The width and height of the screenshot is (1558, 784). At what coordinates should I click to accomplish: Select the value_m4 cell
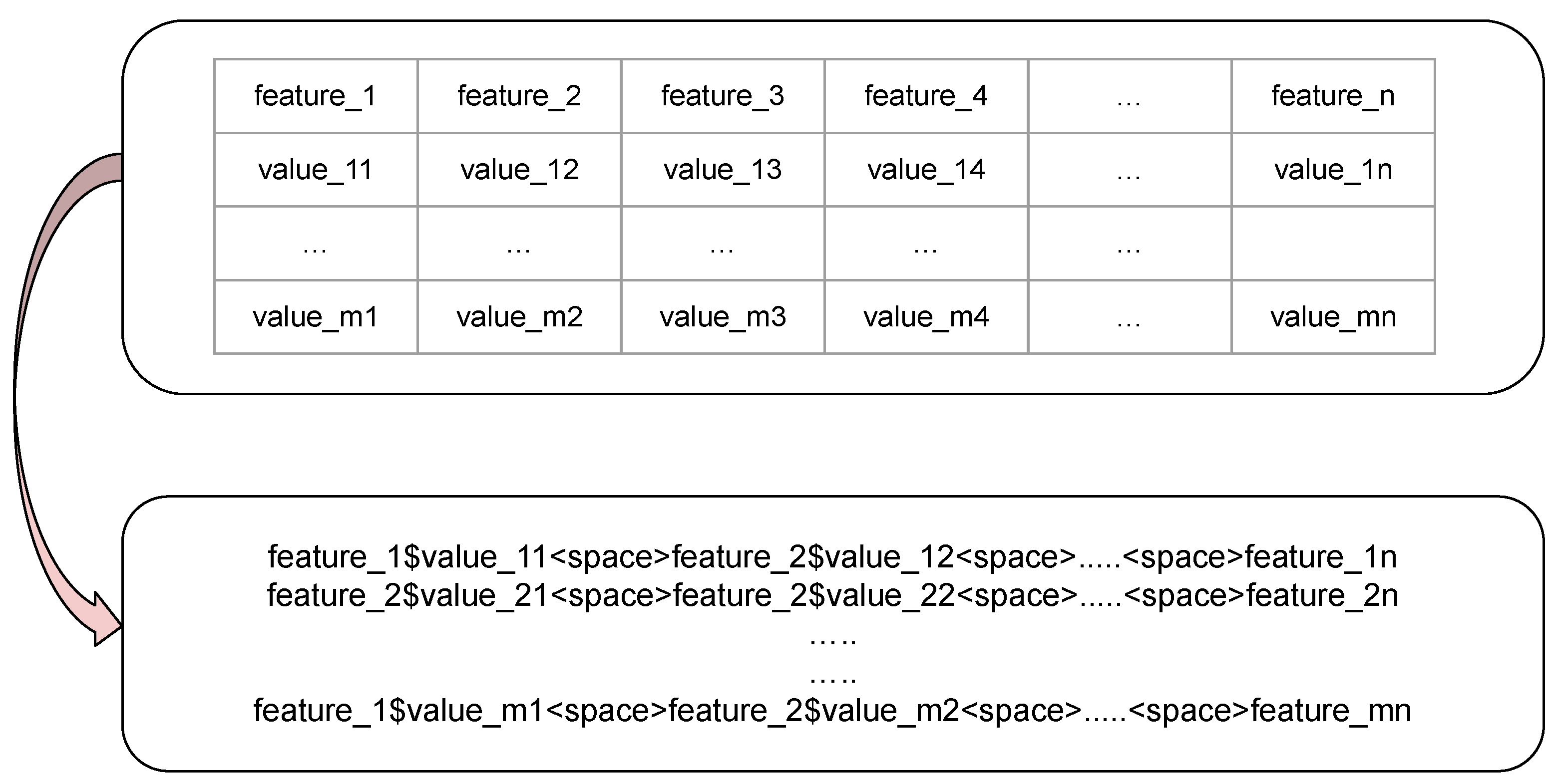925,317
